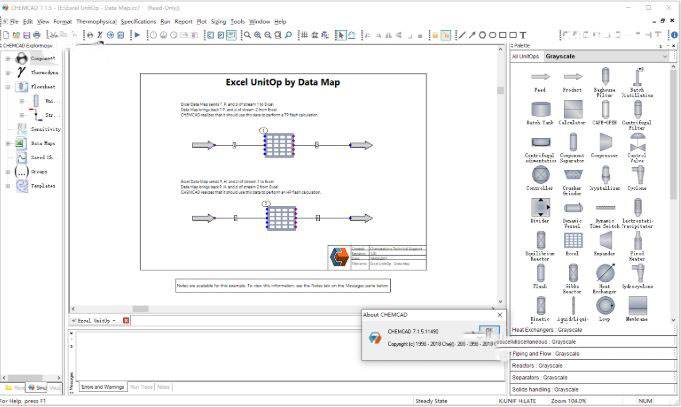Open the Sizing menu
Viewport: 681px width, 407px height.
[218, 21]
